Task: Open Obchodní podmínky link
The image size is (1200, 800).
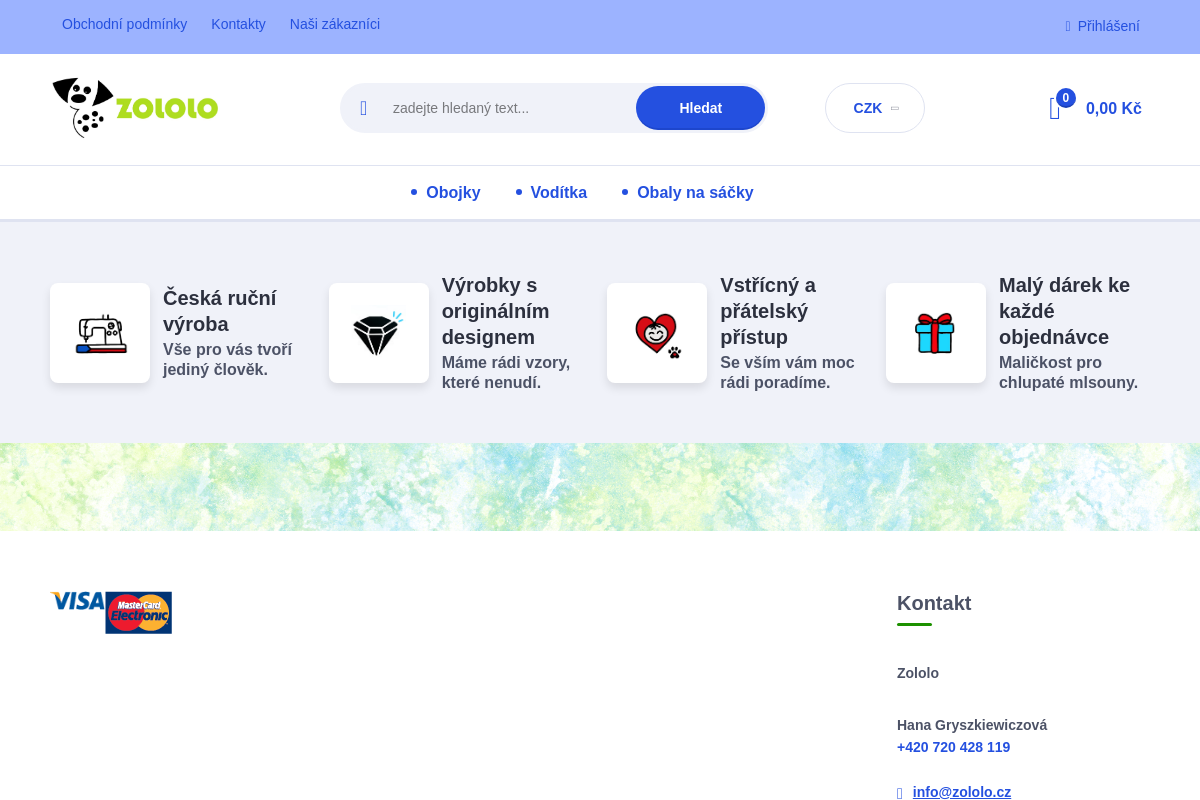Action: (124, 24)
